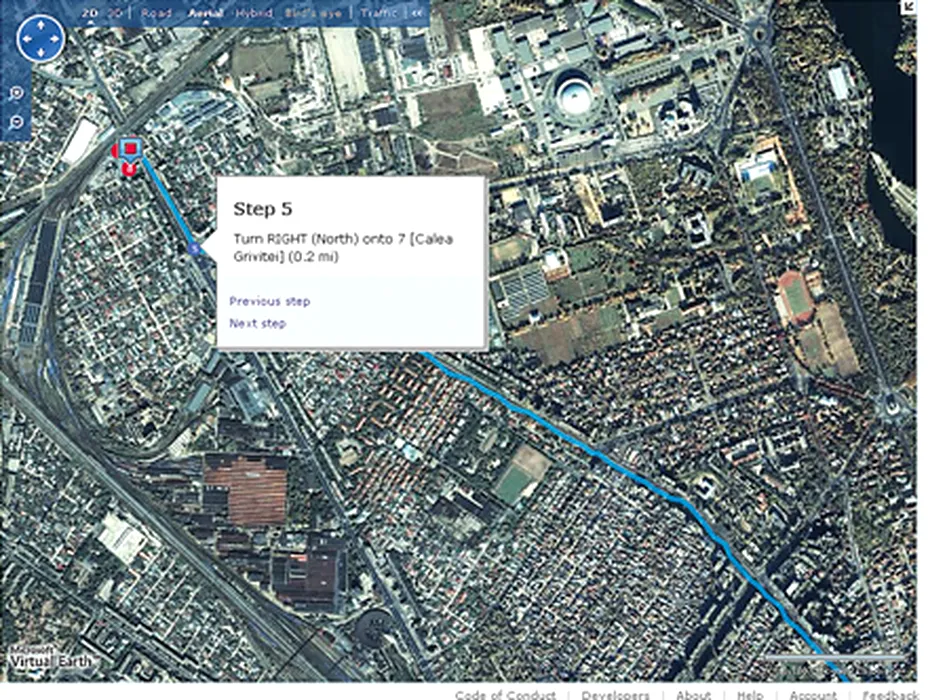Collapse the map toolbar with double chevron
928x700 pixels.
[417, 12]
